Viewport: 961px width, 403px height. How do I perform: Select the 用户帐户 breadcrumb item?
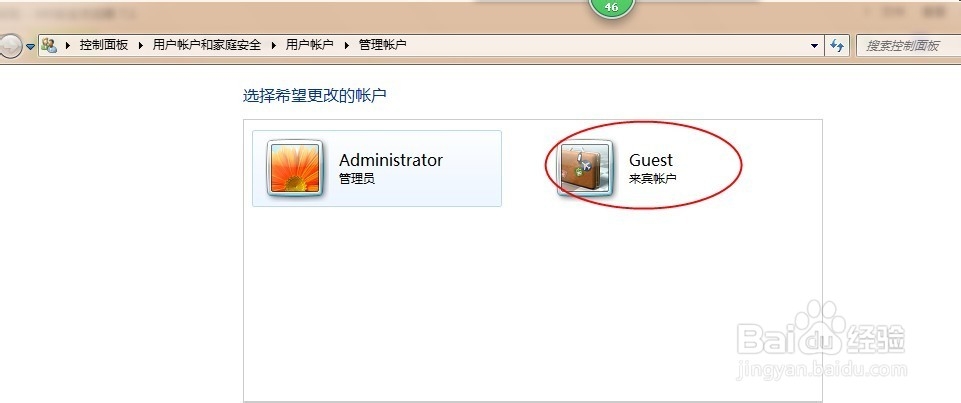[310, 45]
